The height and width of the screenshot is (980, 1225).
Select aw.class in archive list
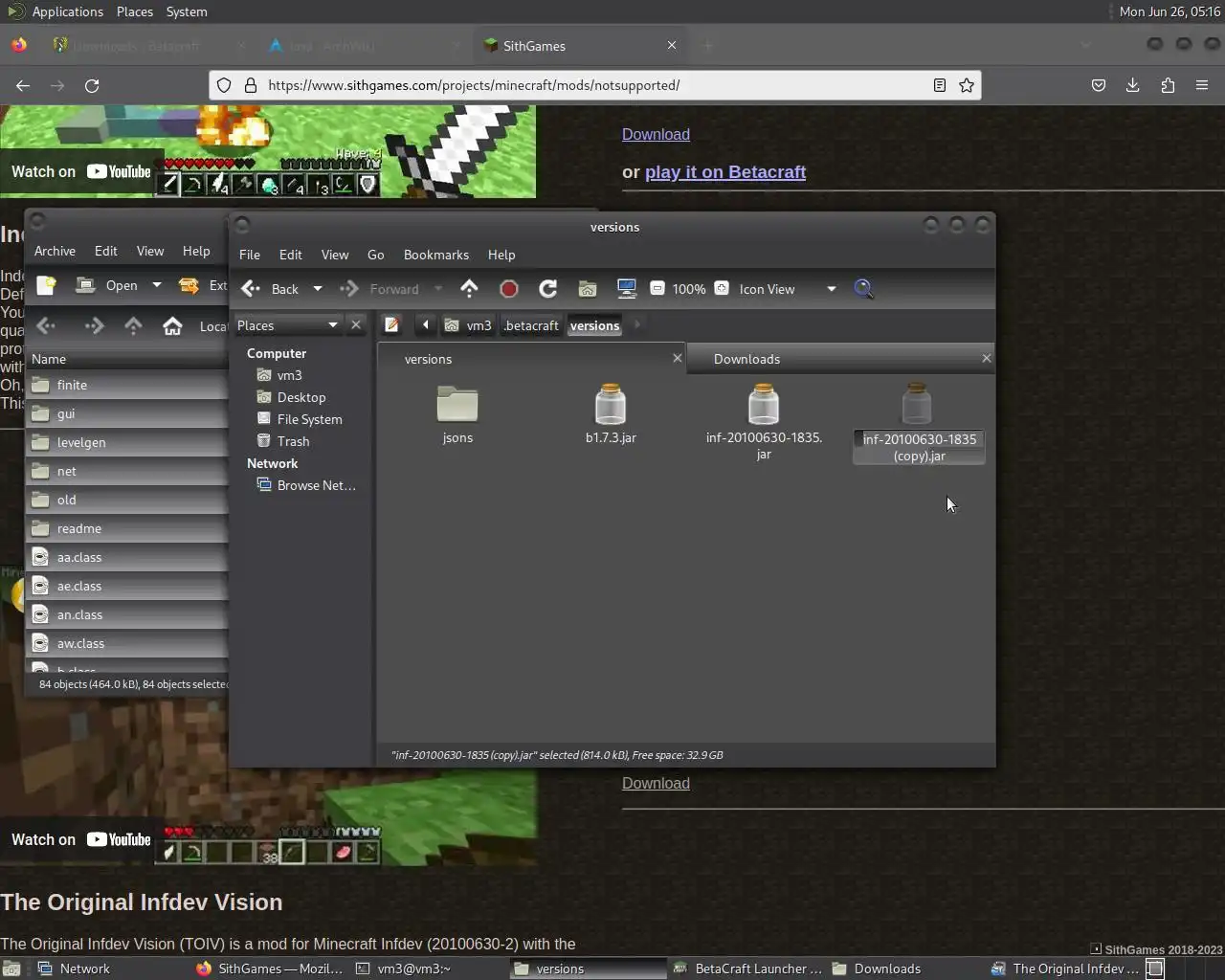(x=127, y=643)
